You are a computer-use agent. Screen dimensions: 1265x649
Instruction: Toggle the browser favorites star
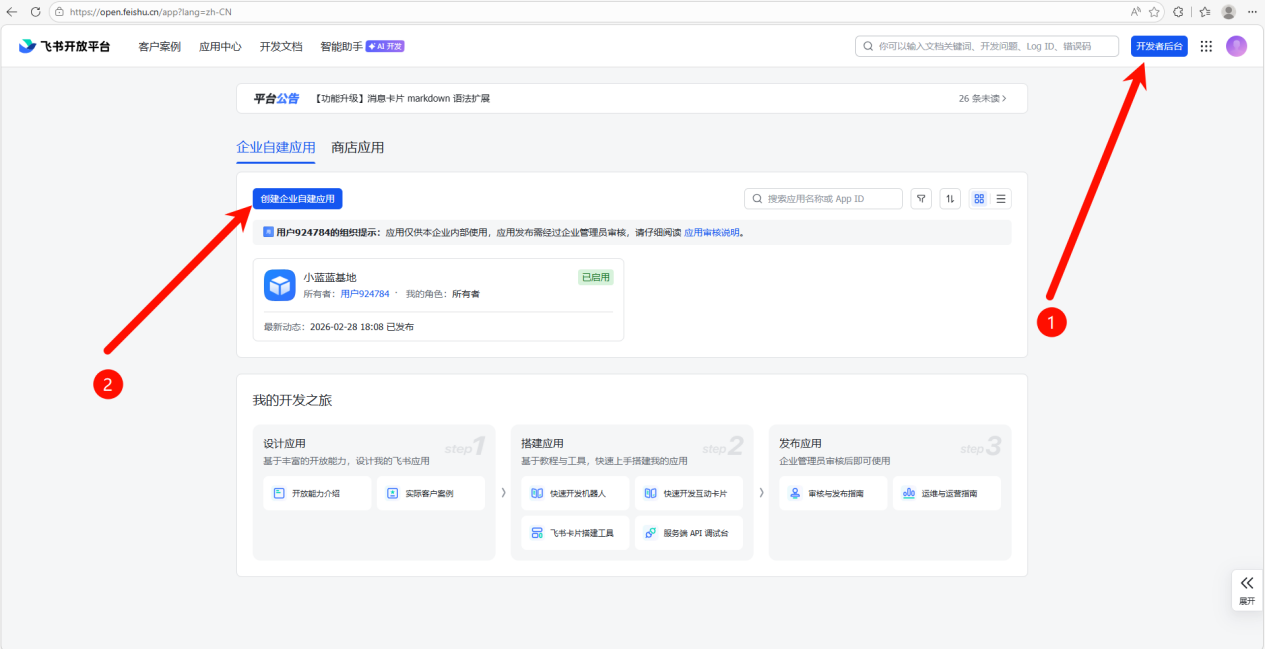[x=1155, y=12]
